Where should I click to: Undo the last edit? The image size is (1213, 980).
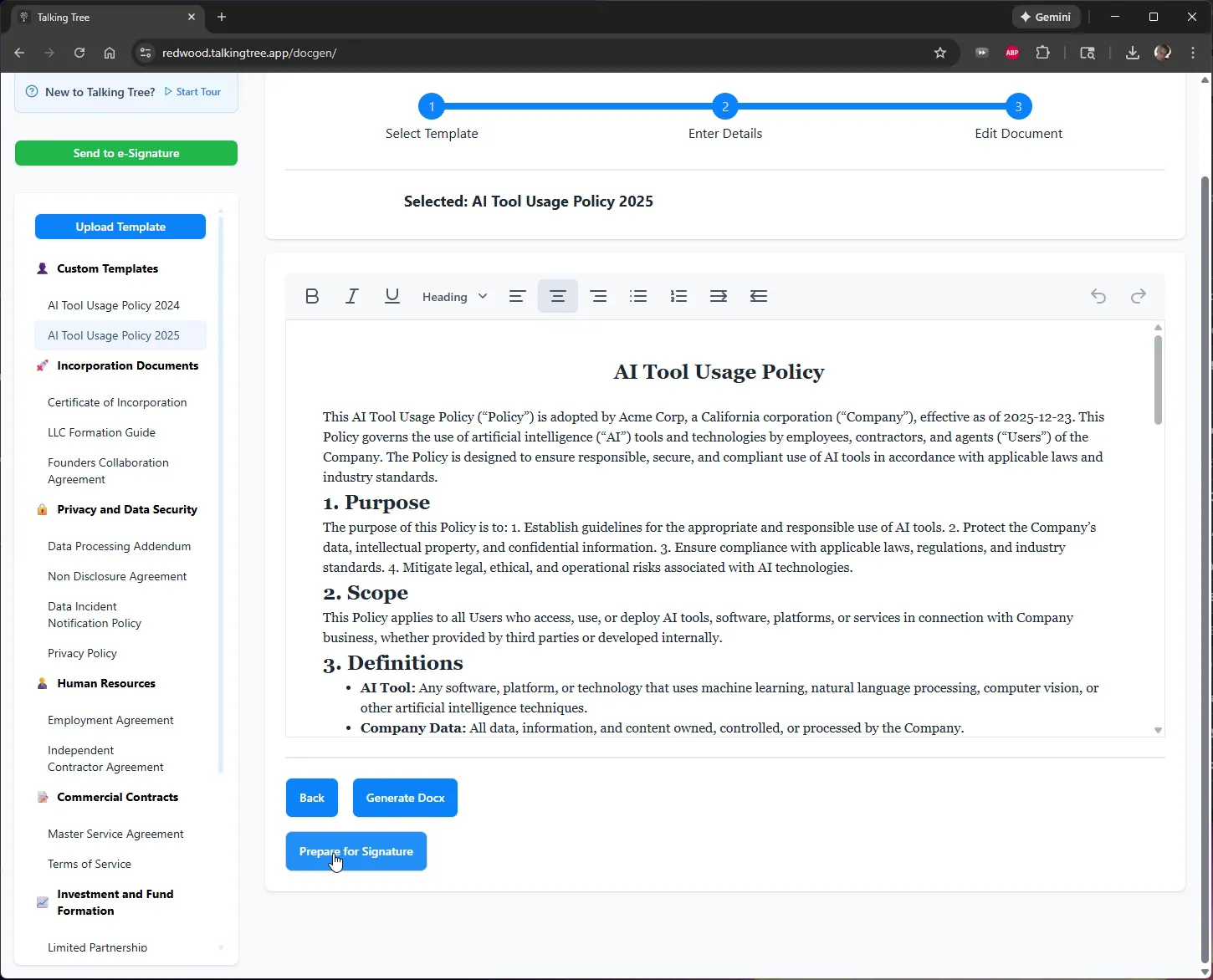(x=1098, y=296)
